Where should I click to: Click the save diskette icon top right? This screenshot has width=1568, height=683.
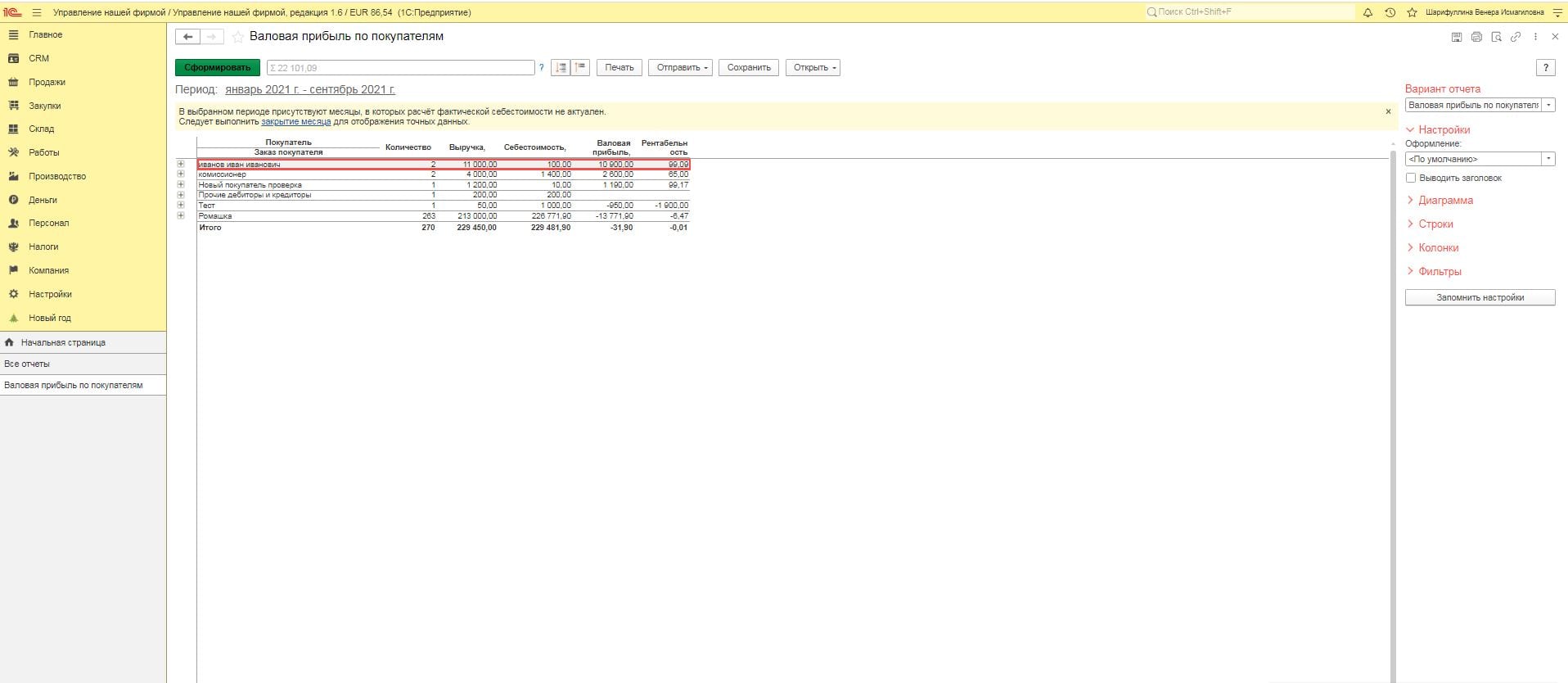(x=1457, y=37)
